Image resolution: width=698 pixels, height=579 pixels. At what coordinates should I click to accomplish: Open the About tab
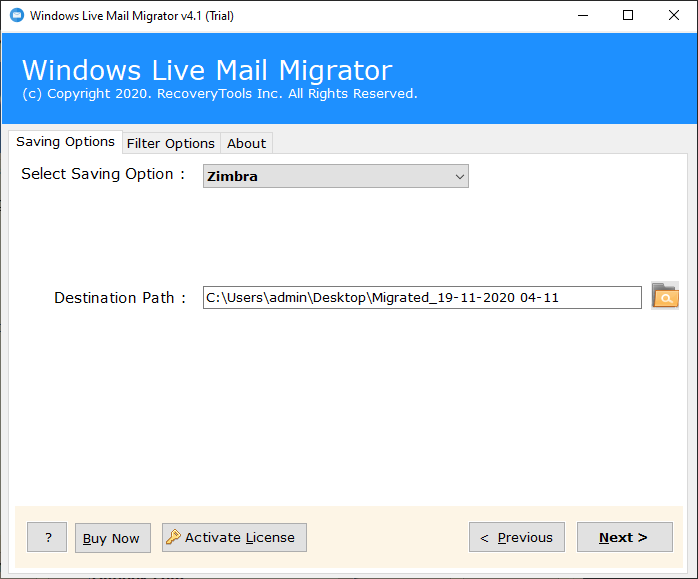(246, 143)
